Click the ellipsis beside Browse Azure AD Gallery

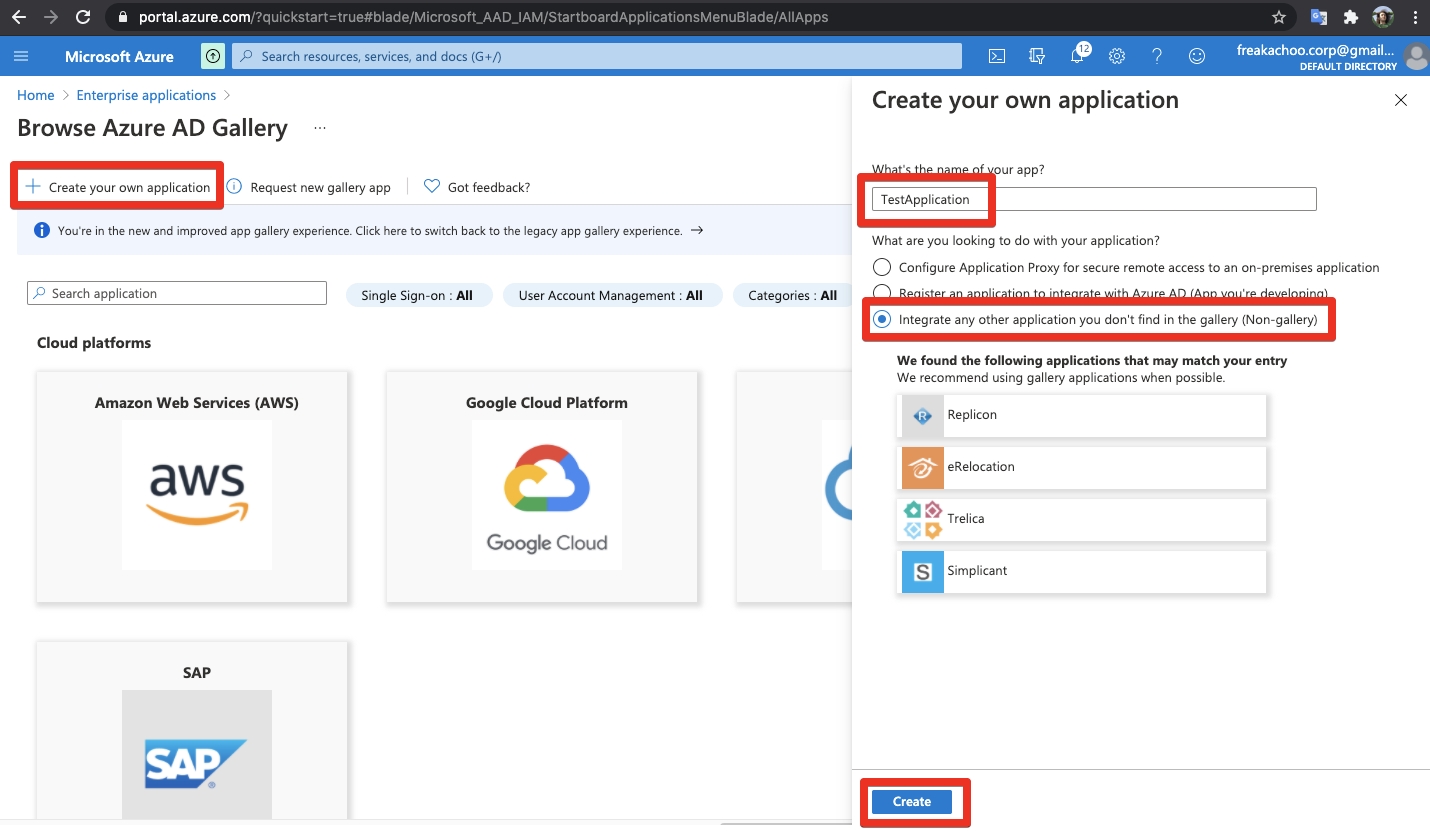320,129
